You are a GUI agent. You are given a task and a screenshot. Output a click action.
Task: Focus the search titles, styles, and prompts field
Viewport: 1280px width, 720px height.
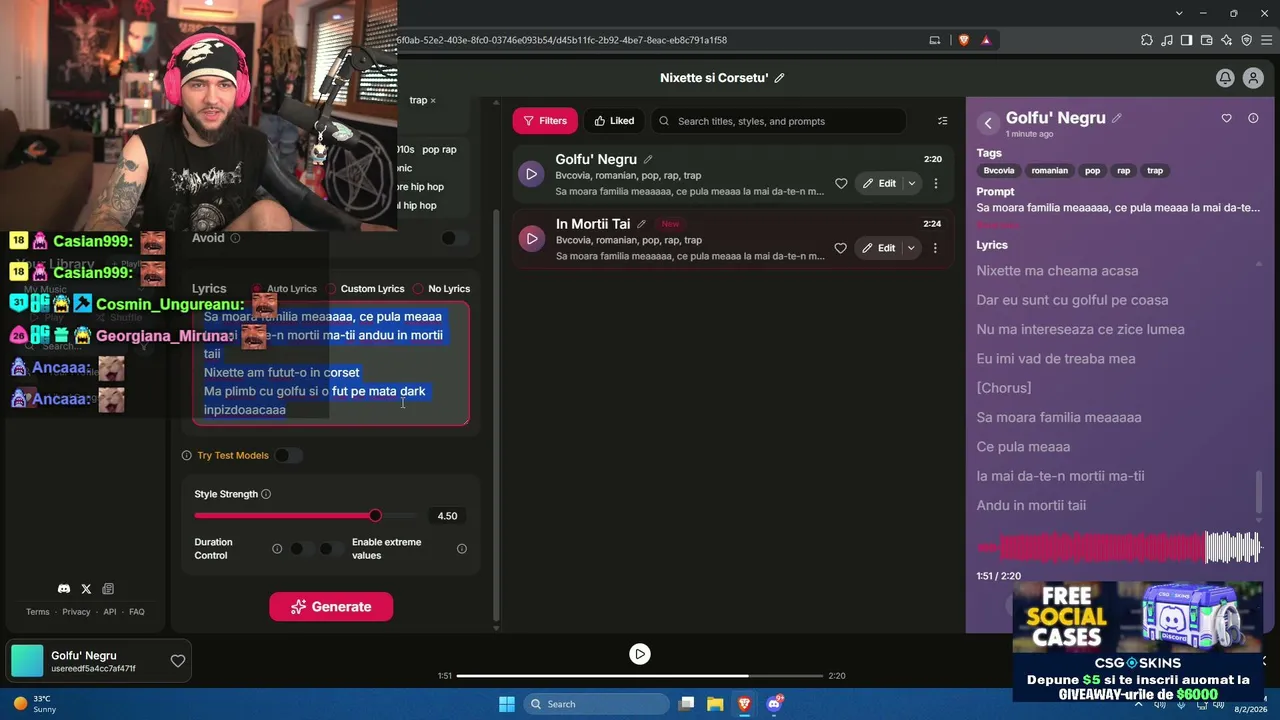[x=778, y=121]
